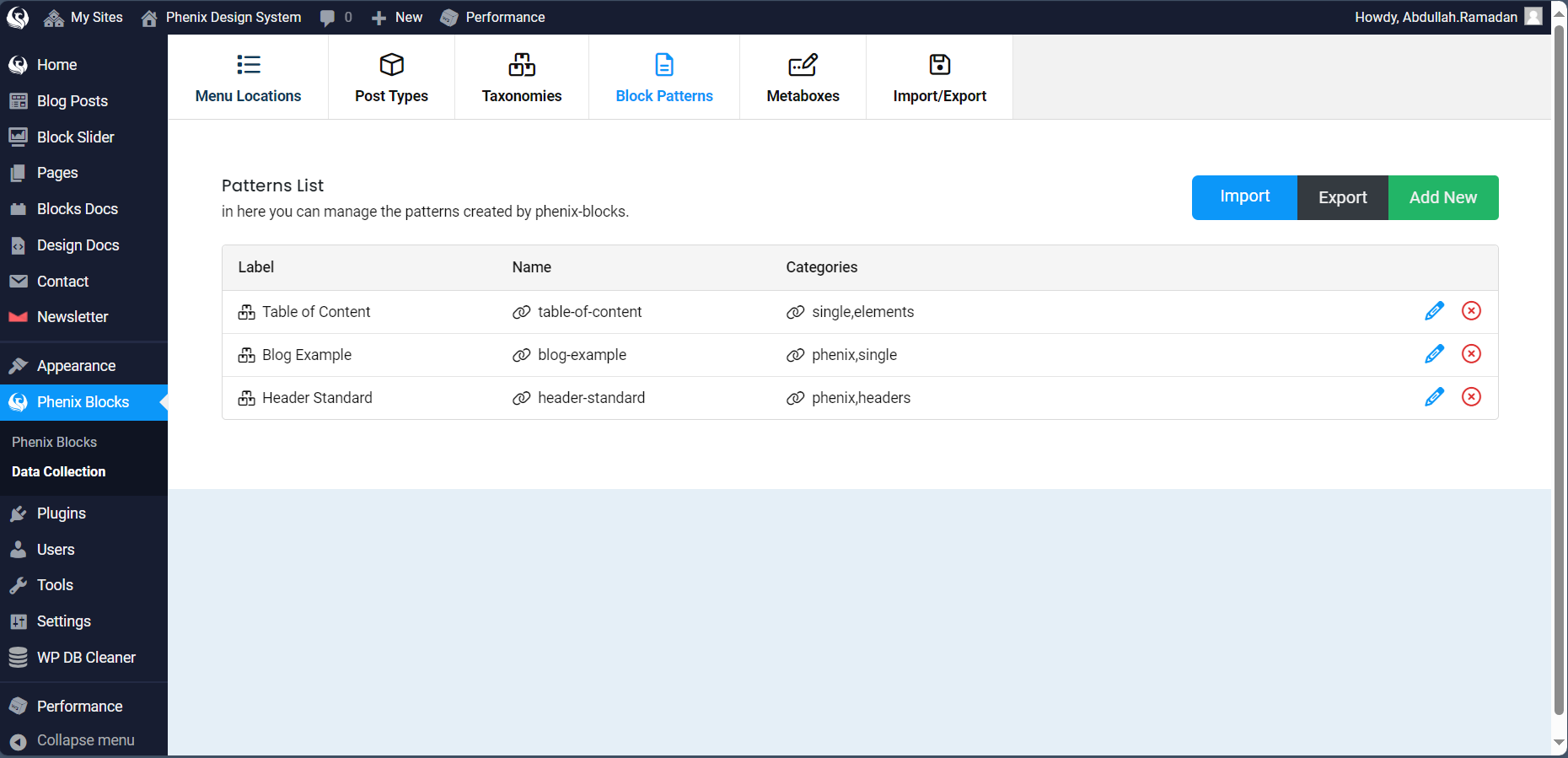The height and width of the screenshot is (758, 1568).
Task: Click the Settings sliders icon
Action: 18,621
